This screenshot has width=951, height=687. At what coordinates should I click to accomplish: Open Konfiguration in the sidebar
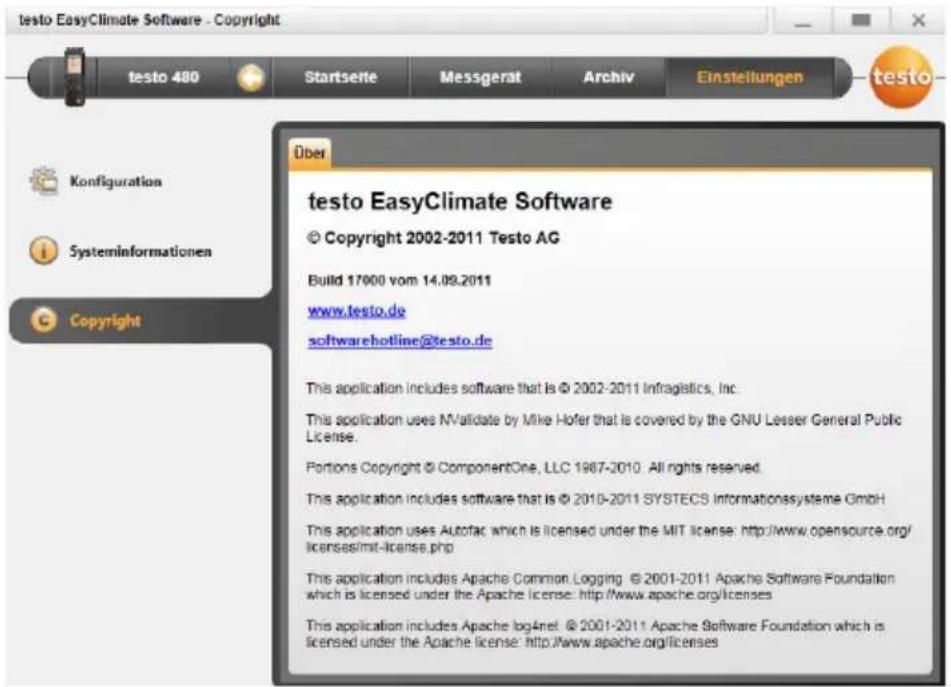pos(116,181)
